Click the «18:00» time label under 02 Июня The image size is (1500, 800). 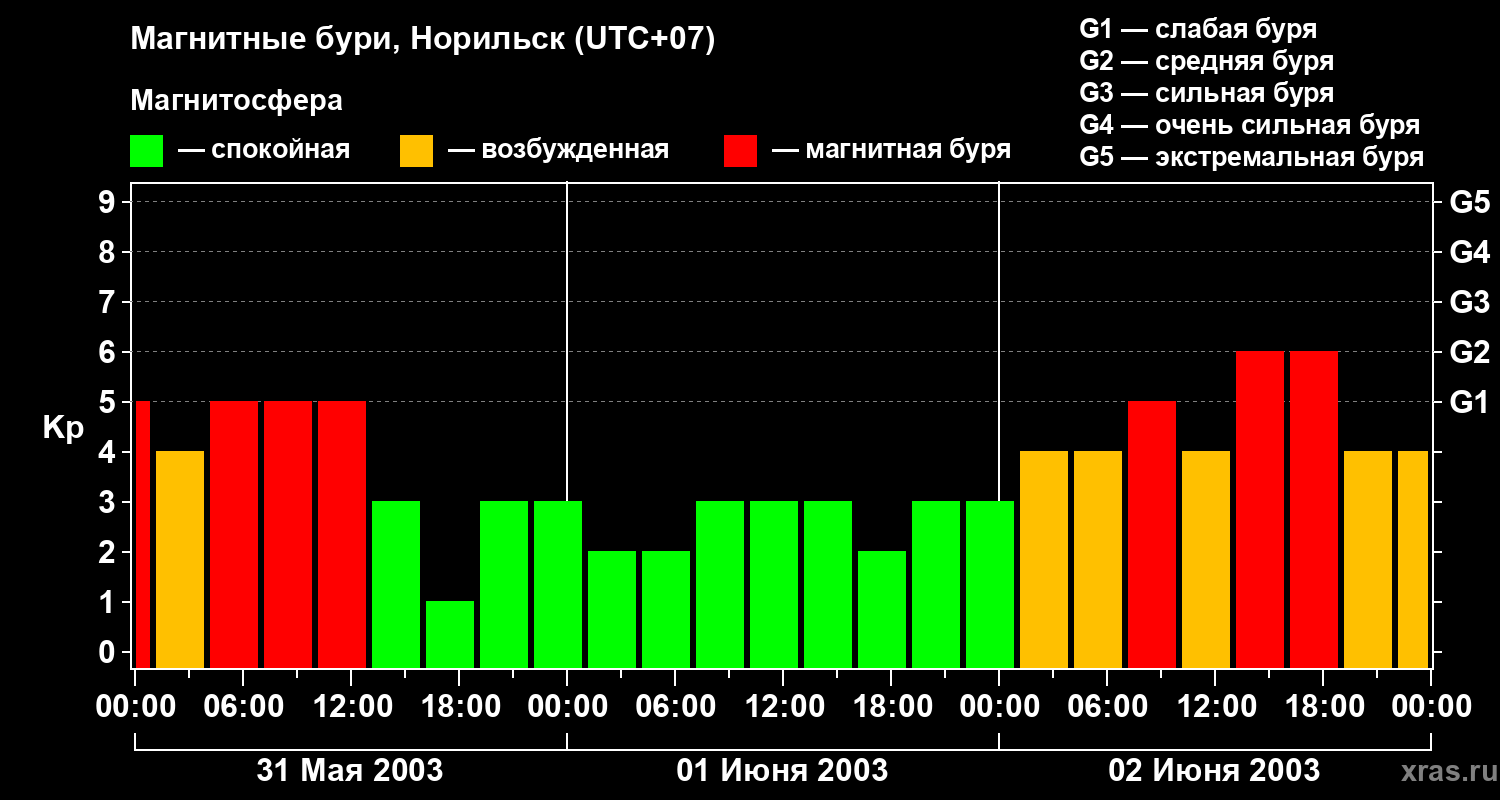click(1323, 707)
